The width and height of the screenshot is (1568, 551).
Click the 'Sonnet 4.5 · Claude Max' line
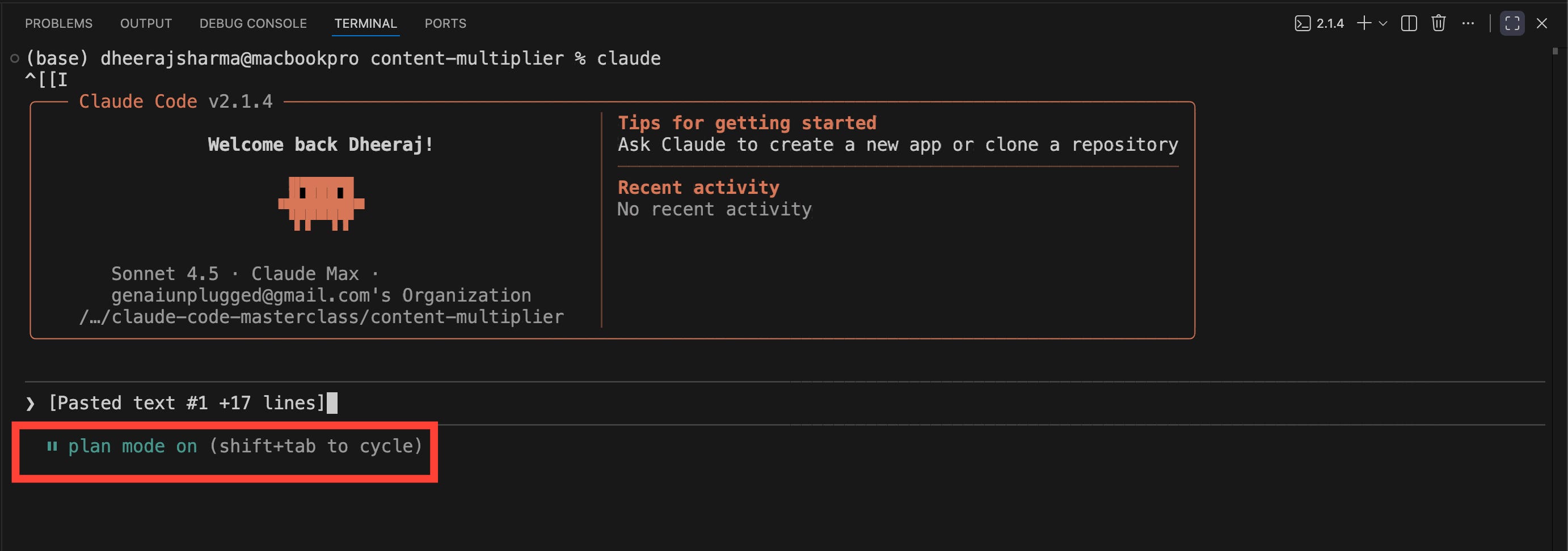point(245,274)
